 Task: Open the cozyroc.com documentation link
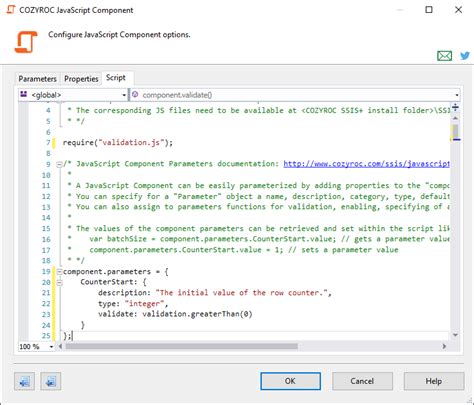point(366,164)
